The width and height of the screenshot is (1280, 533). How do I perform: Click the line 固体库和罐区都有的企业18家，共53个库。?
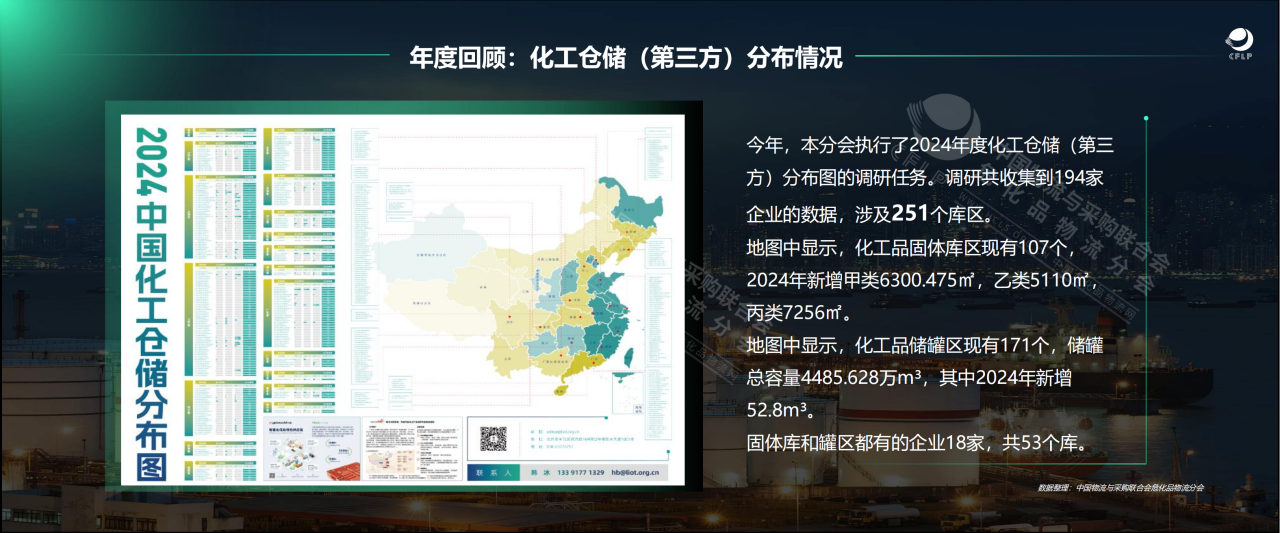tap(918, 443)
